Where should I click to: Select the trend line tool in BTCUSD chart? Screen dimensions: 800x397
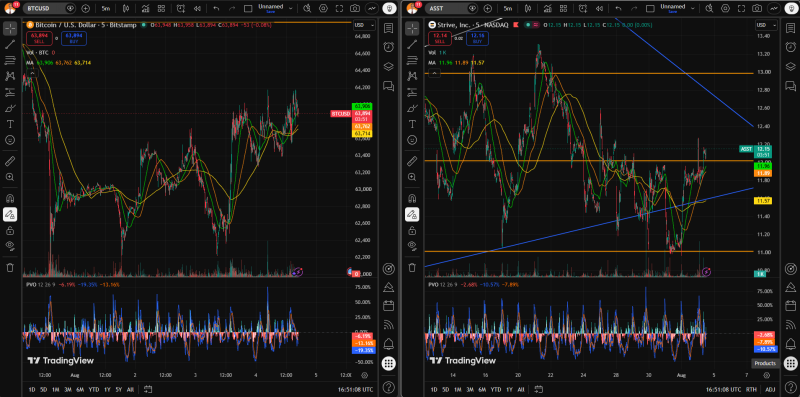click(x=10, y=44)
